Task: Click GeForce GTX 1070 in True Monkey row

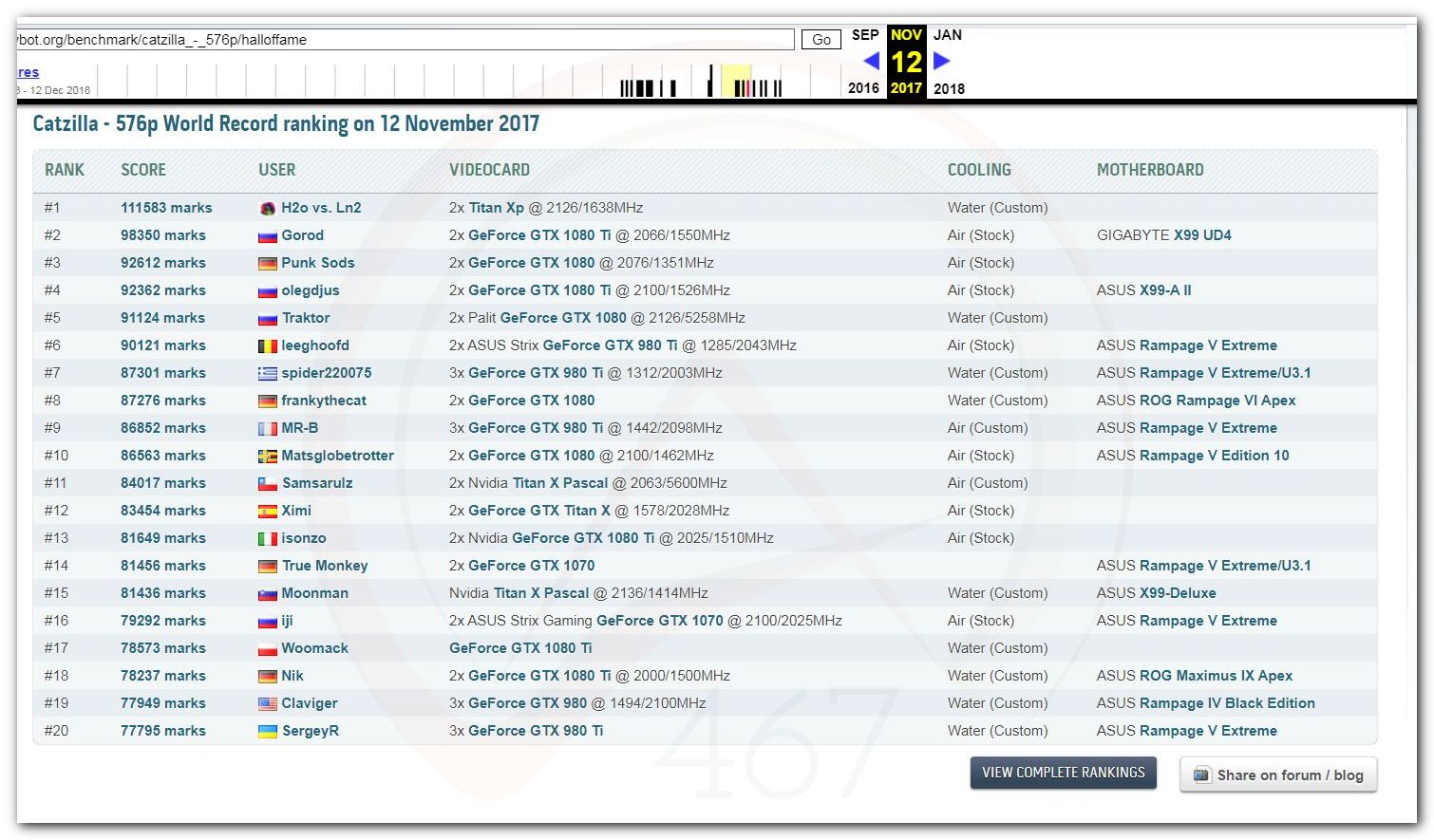Action: [x=532, y=566]
